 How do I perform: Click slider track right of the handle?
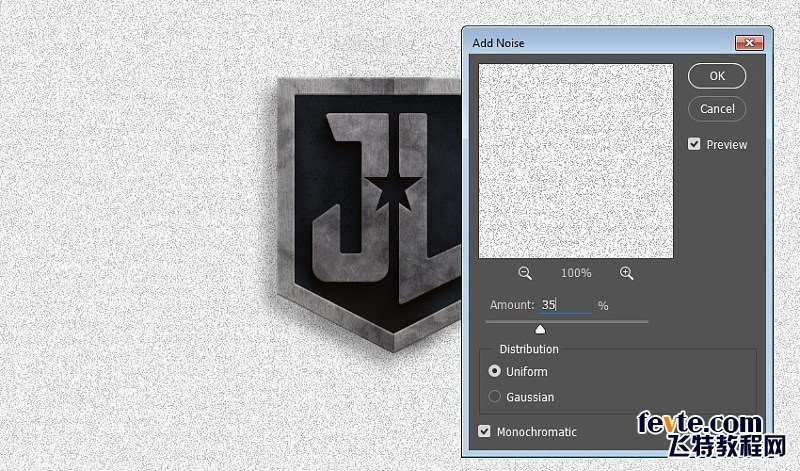click(x=600, y=322)
